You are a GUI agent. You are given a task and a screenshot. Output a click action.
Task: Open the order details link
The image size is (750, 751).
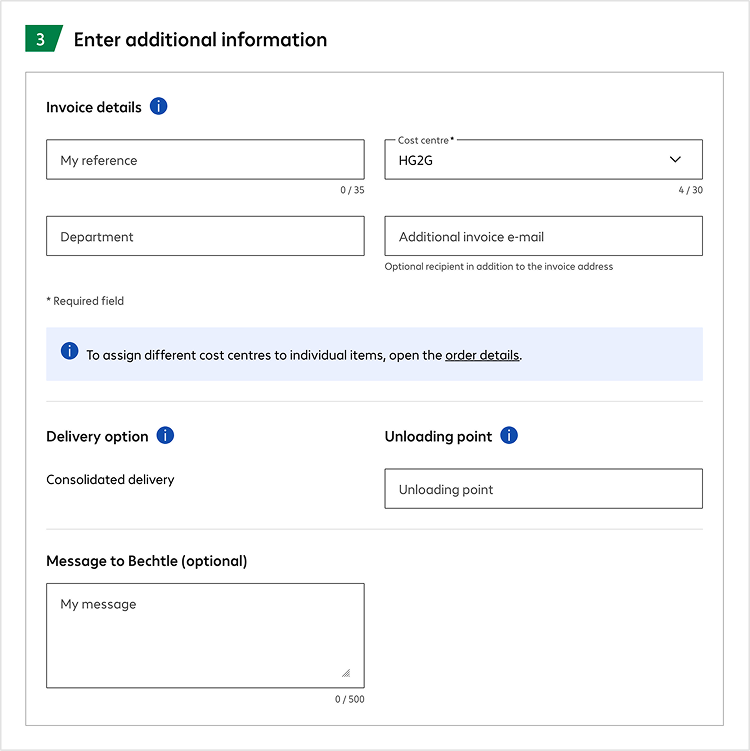point(482,355)
